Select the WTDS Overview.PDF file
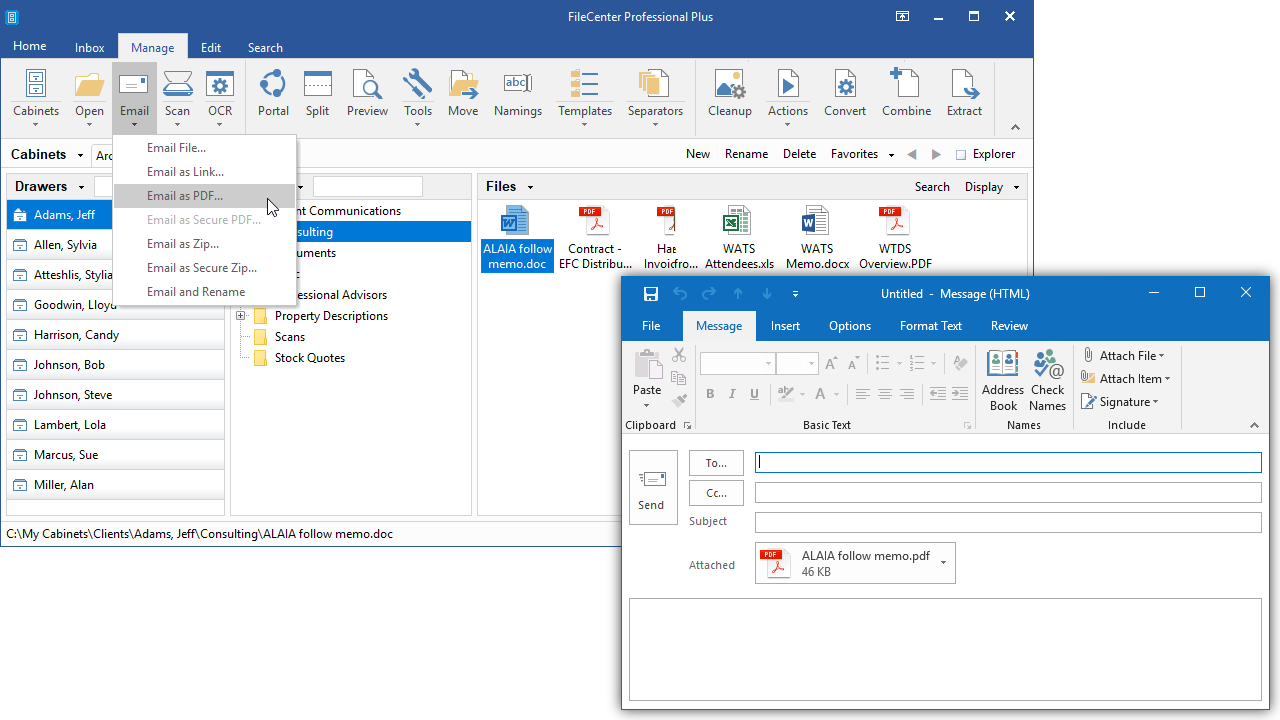Image resolution: width=1280 pixels, height=720 pixels. (x=895, y=238)
